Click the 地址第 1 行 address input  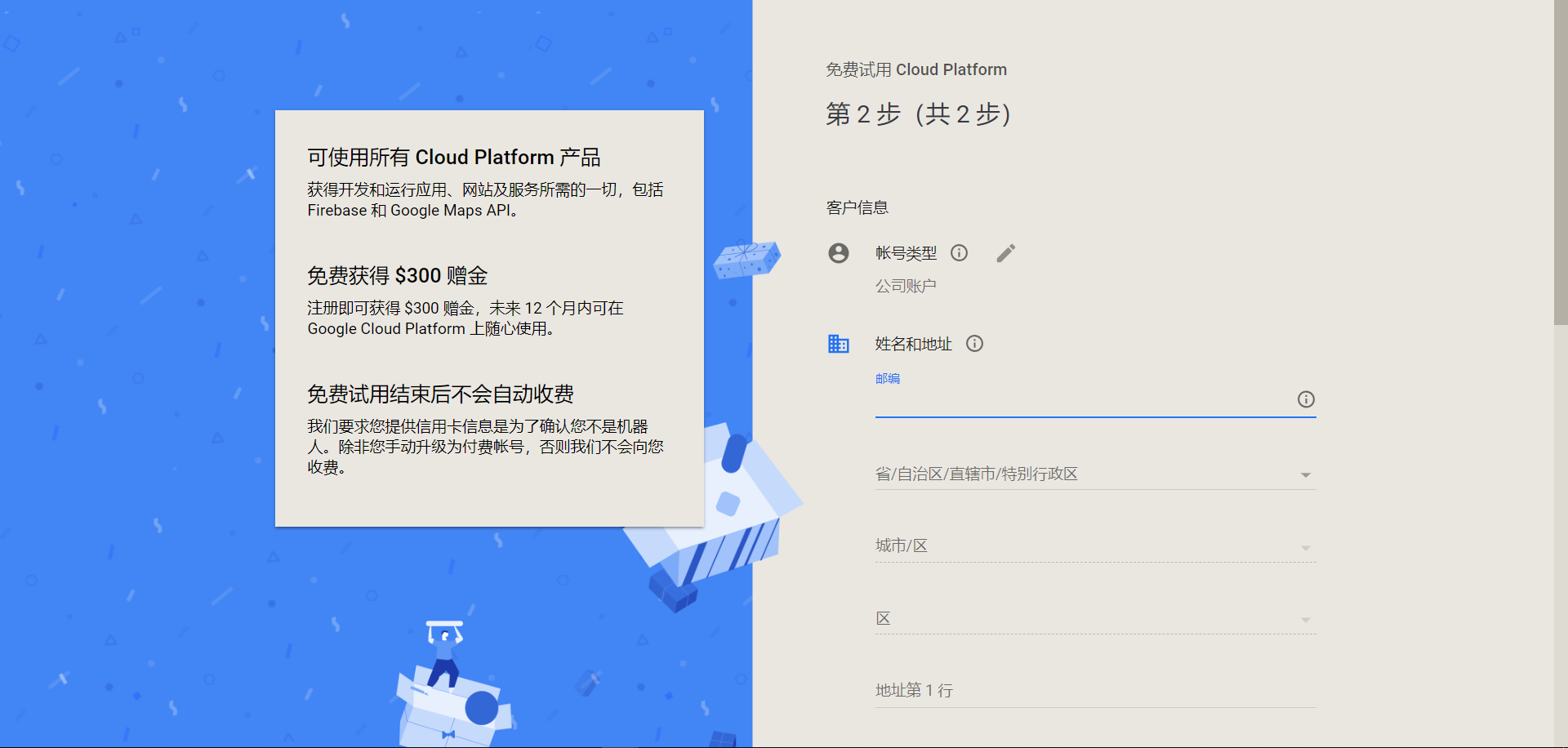1096,691
